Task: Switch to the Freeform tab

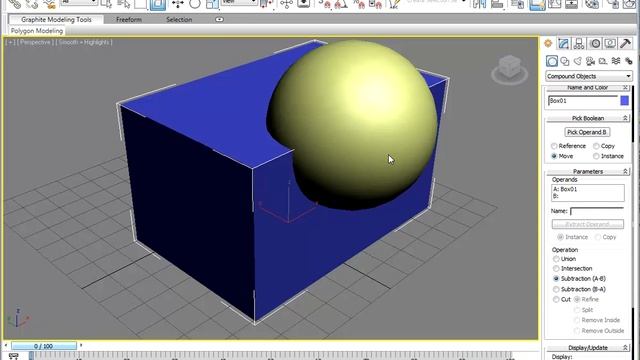Action: [129, 19]
